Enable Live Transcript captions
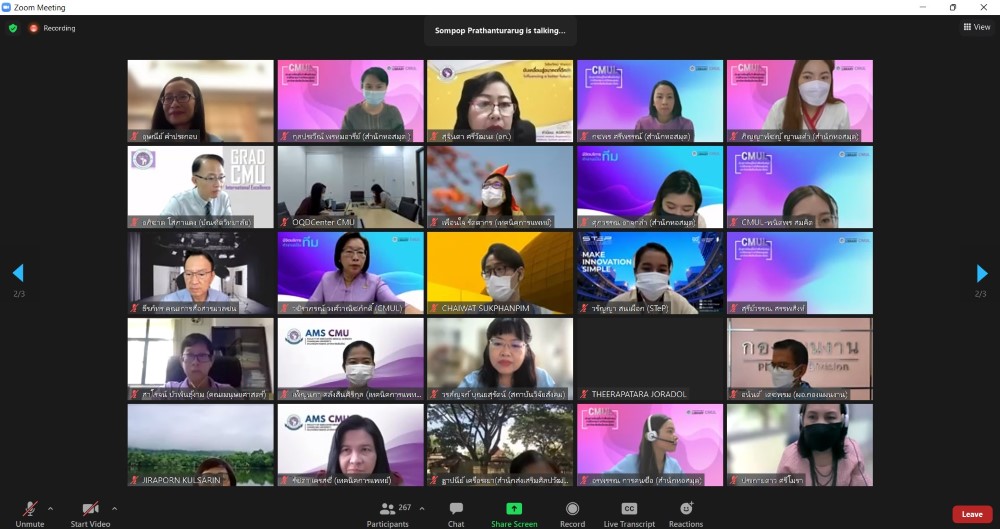The height and width of the screenshot is (529, 1000). click(x=629, y=510)
